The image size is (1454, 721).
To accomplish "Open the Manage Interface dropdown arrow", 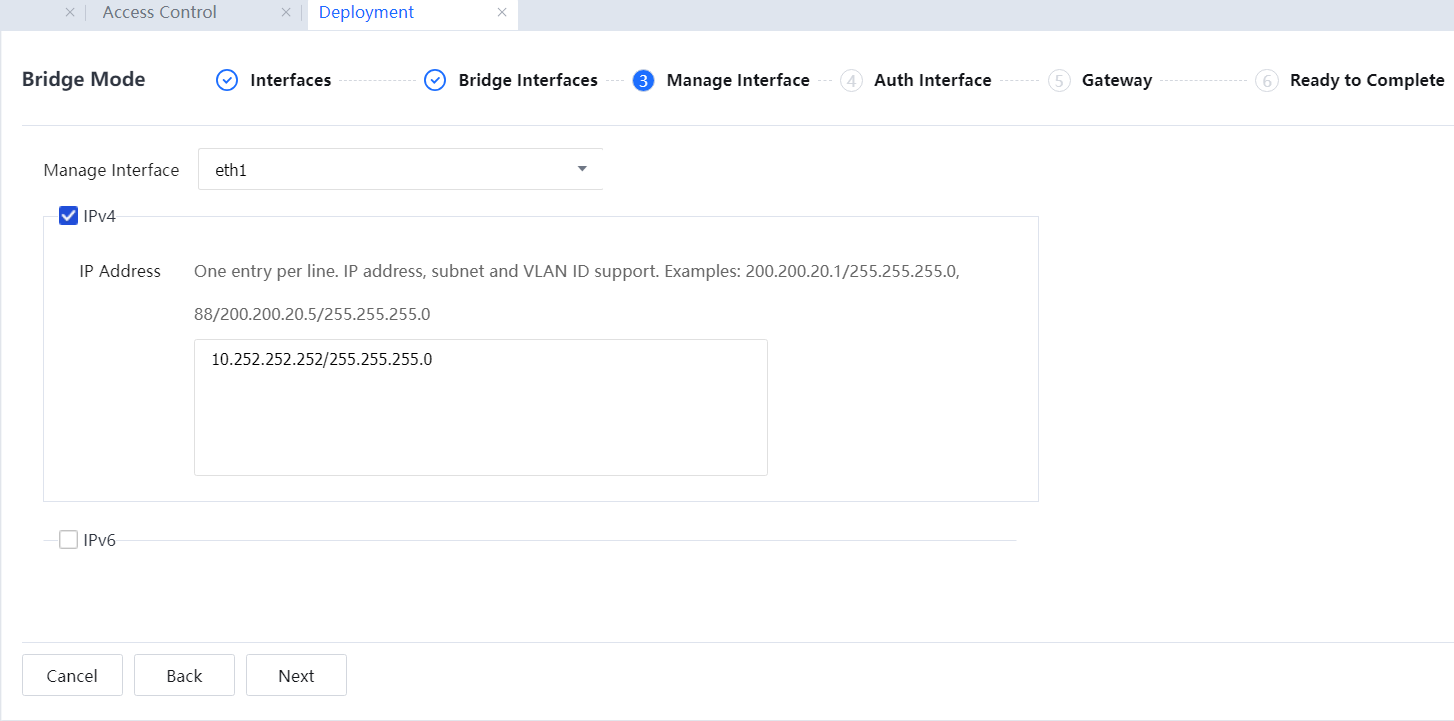I will click(x=582, y=169).
